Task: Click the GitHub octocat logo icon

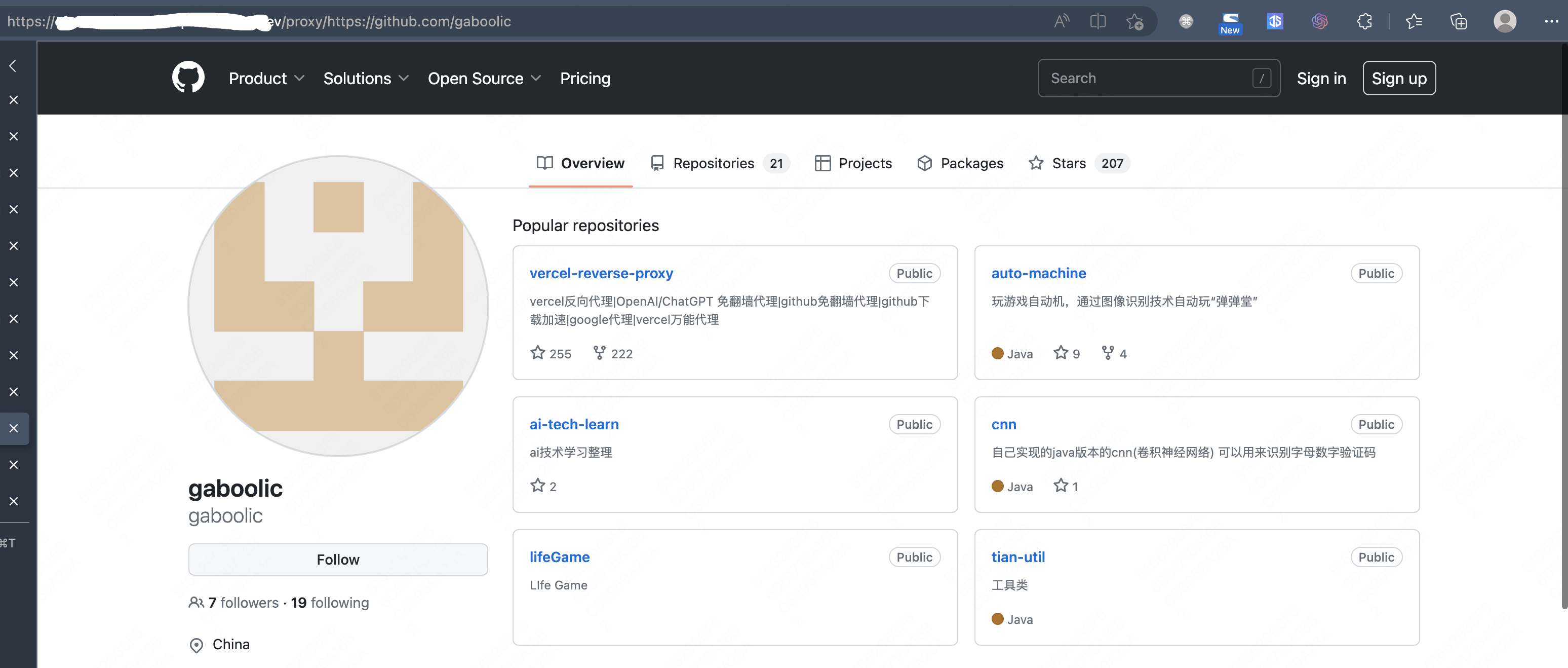Action: 189,78
